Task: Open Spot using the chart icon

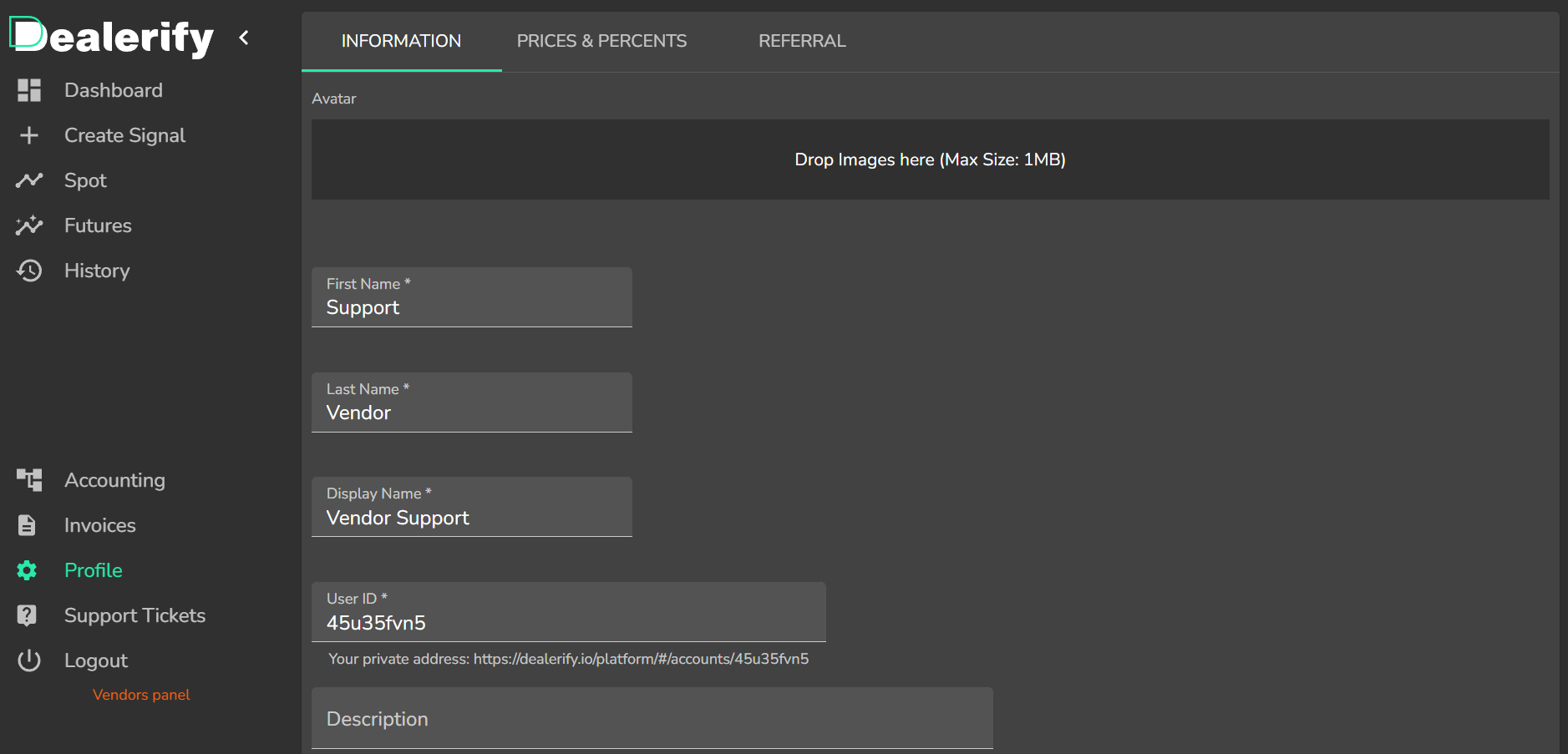Action: point(29,180)
